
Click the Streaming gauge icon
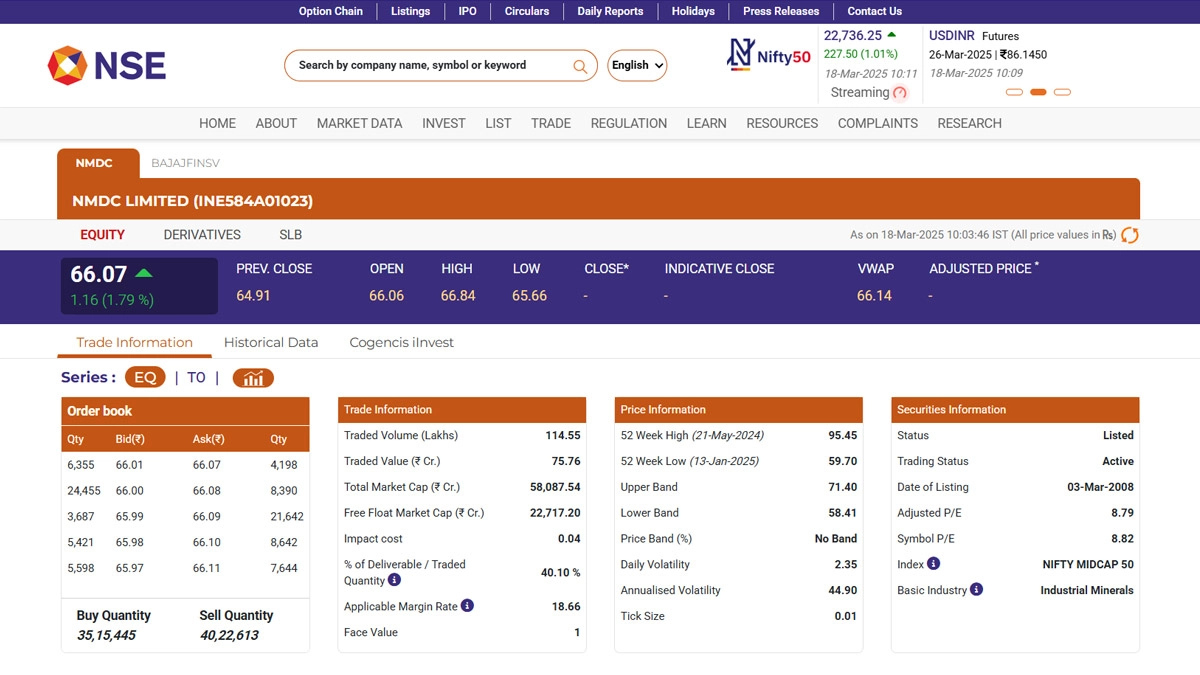(x=900, y=93)
